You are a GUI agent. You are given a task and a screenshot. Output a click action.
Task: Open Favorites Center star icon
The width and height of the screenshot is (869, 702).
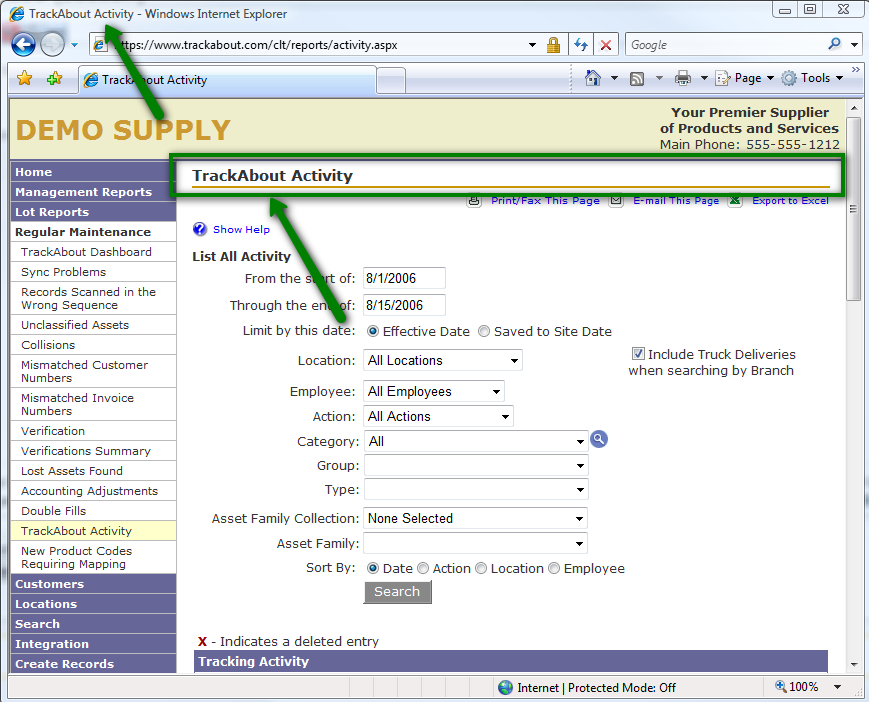tap(24, 78)
